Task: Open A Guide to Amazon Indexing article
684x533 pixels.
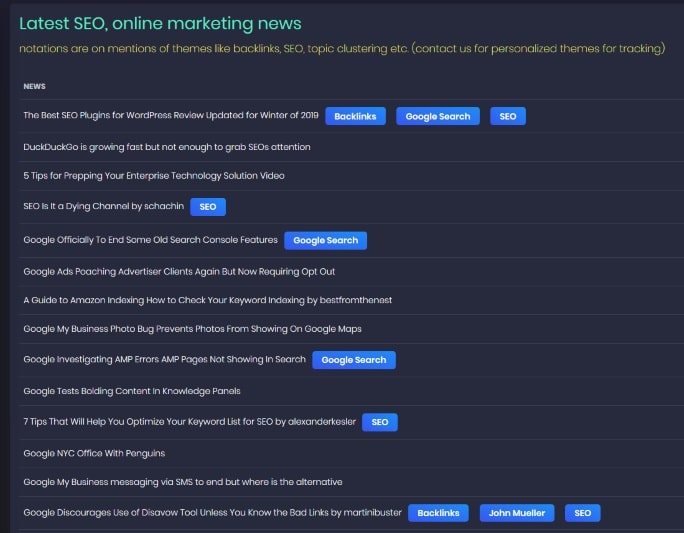Action: pyautogui.click(x=208, y=300)
